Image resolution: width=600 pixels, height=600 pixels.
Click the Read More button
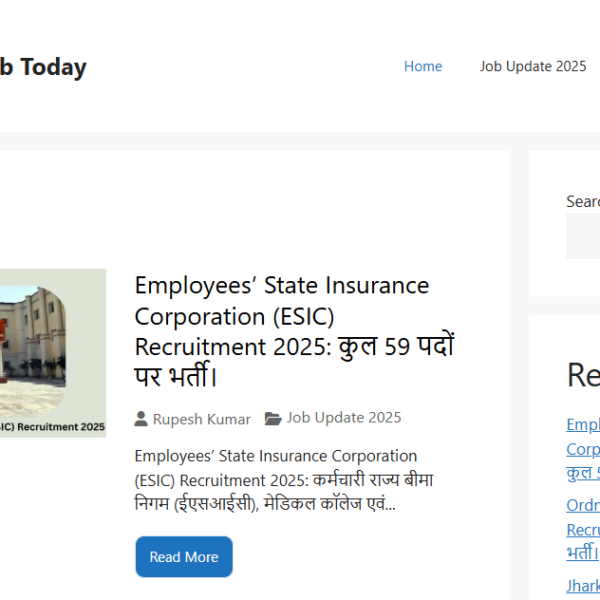(184, 556)
